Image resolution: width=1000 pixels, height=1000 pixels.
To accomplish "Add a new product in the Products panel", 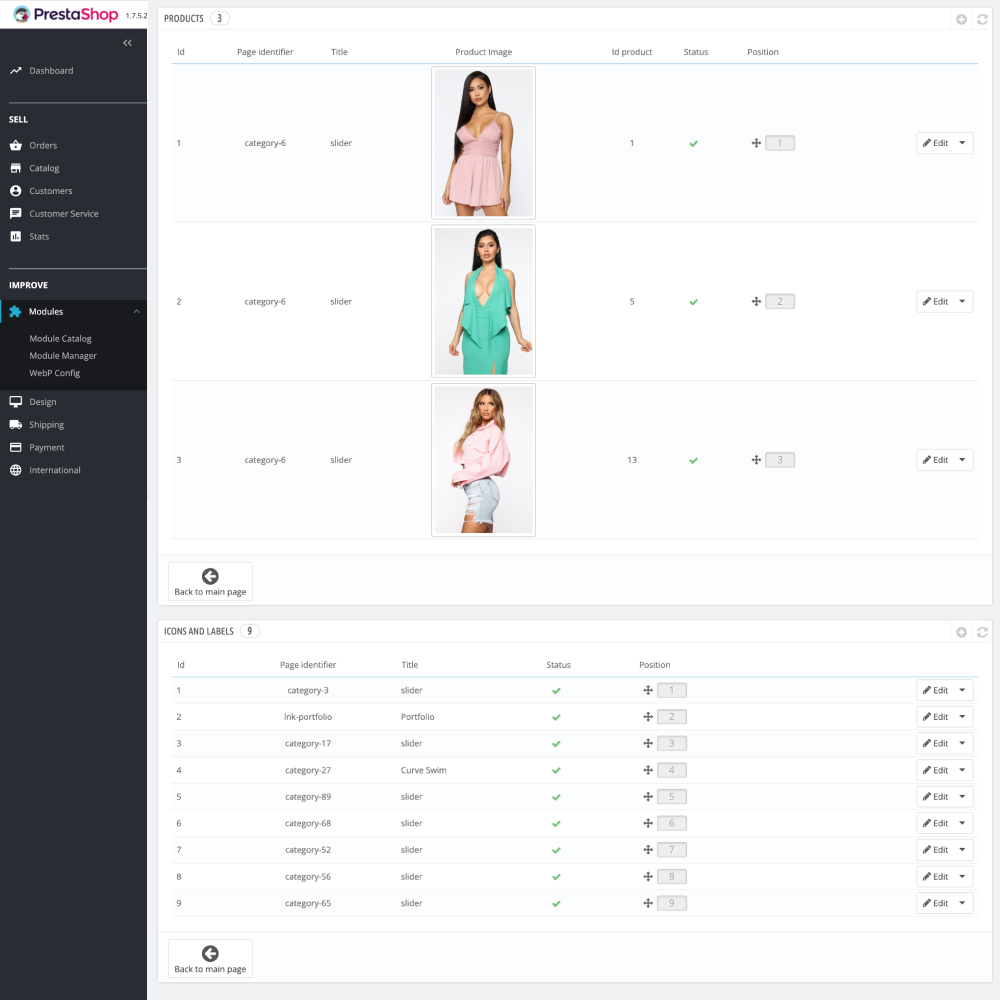I will pos(962,18).
